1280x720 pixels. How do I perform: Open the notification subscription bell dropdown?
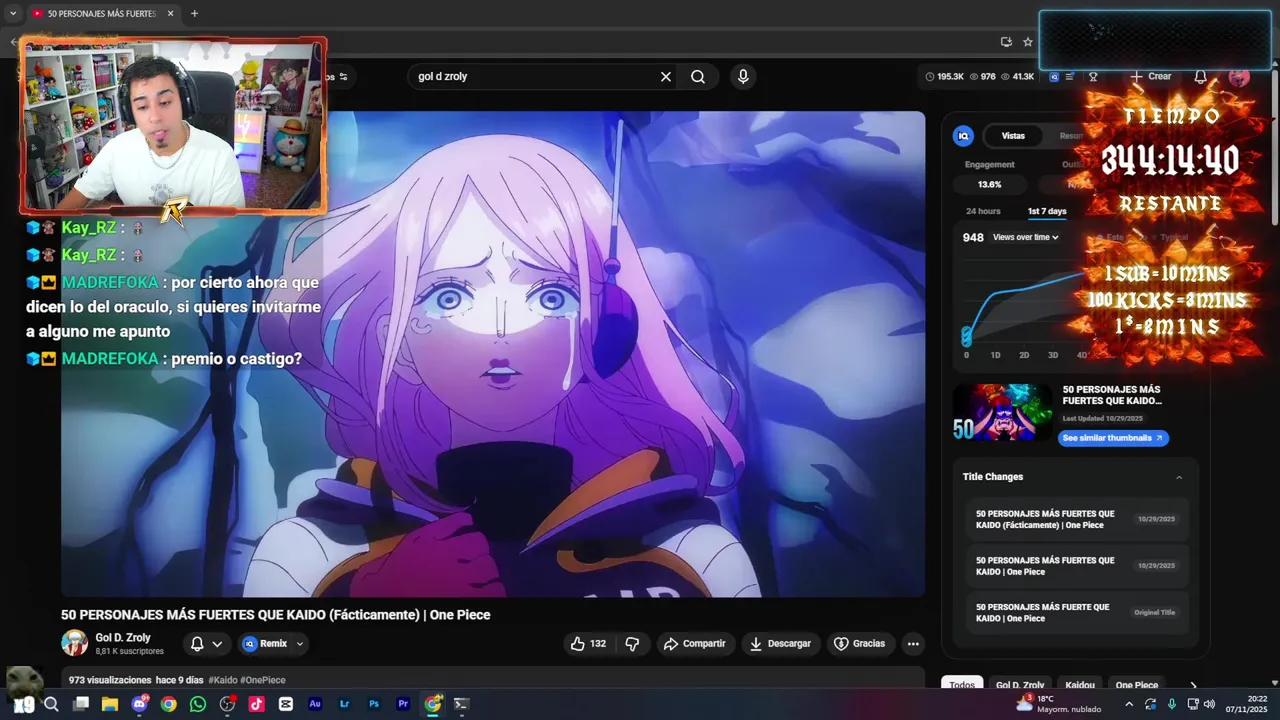pos(207,644)
